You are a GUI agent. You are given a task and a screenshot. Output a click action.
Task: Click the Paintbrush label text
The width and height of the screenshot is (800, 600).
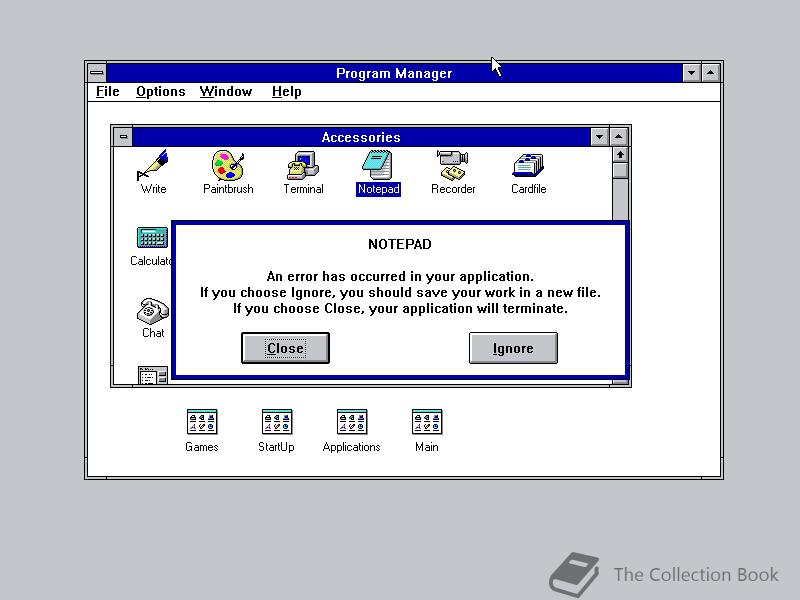click(228, 189)
